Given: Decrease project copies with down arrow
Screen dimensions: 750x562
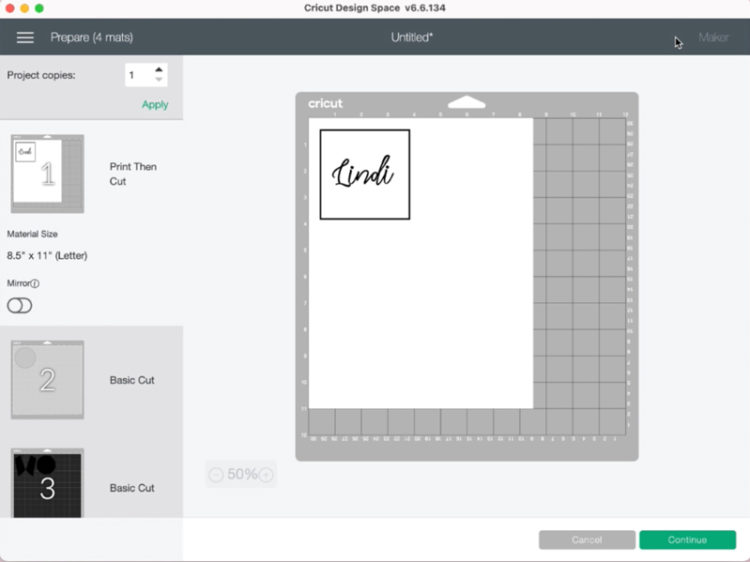Looking at the screenshot, I should point(159,80).
